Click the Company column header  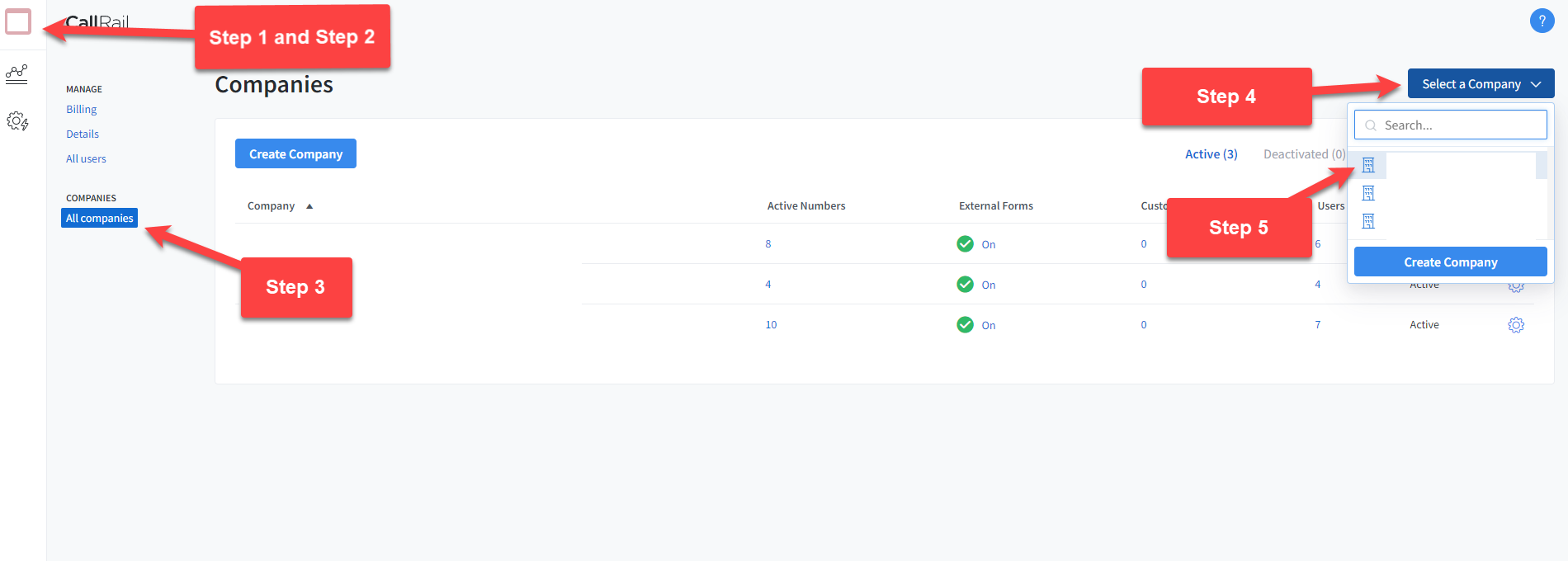tap(271, 206)
